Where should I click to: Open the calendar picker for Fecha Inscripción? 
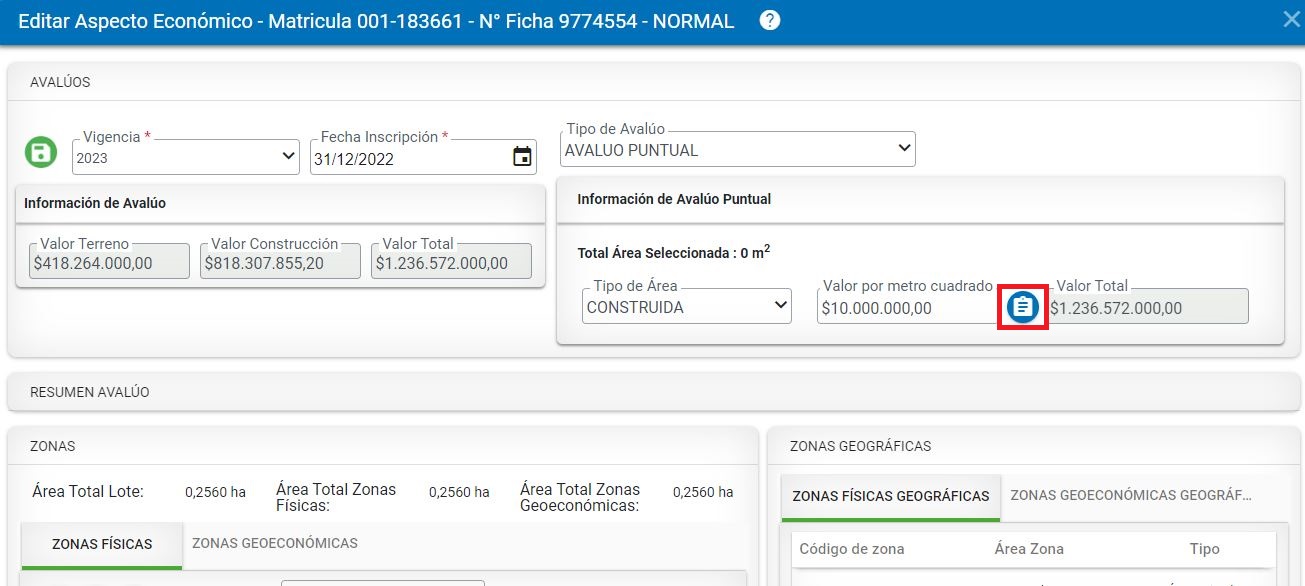pyautogui.click(x=522, y=157)
